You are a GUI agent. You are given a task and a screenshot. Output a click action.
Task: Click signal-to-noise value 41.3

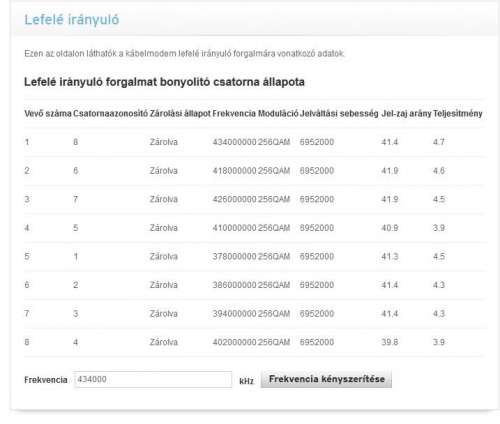click(390, 257)
